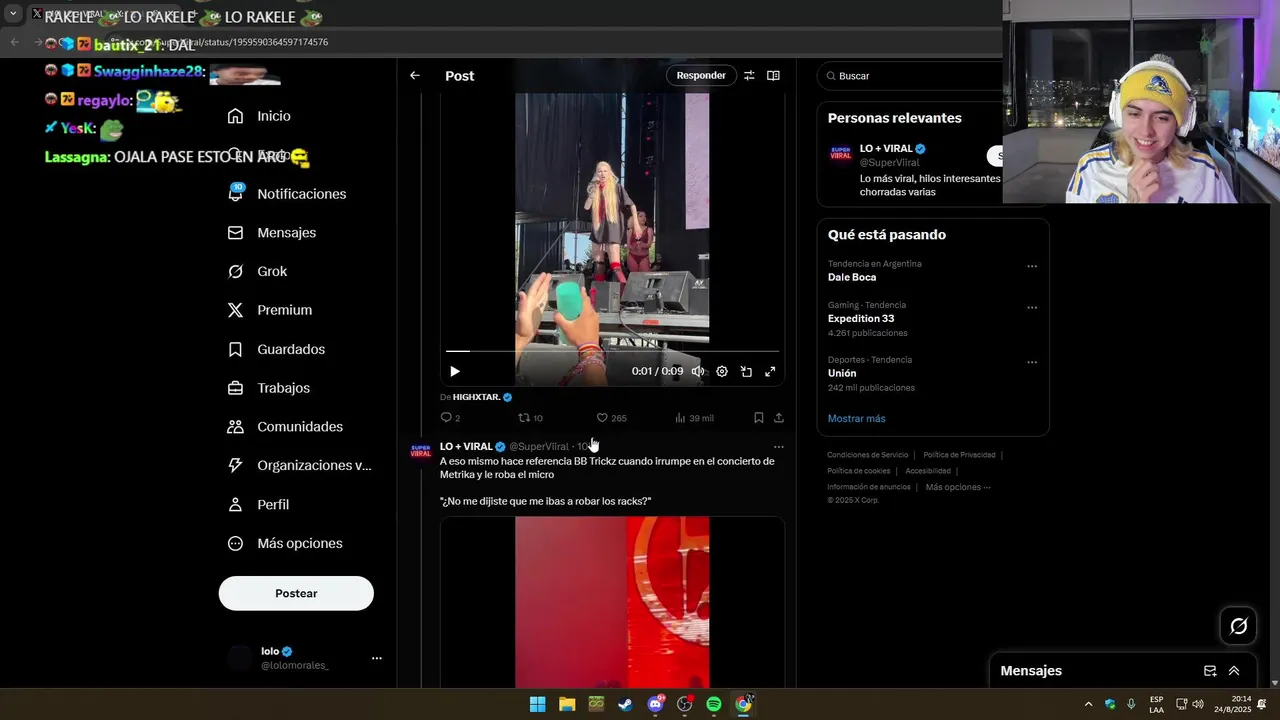Expand video to fullscreen
The height and width of the screenshot is (720, 1280).
(770, 372)
